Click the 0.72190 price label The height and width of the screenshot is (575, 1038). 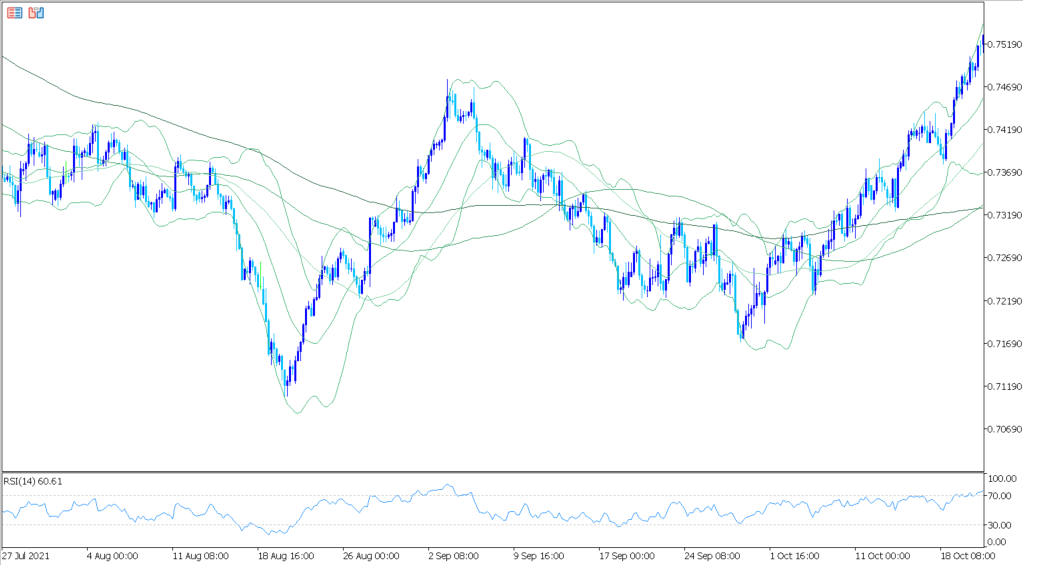click(x=1004, y=301)
